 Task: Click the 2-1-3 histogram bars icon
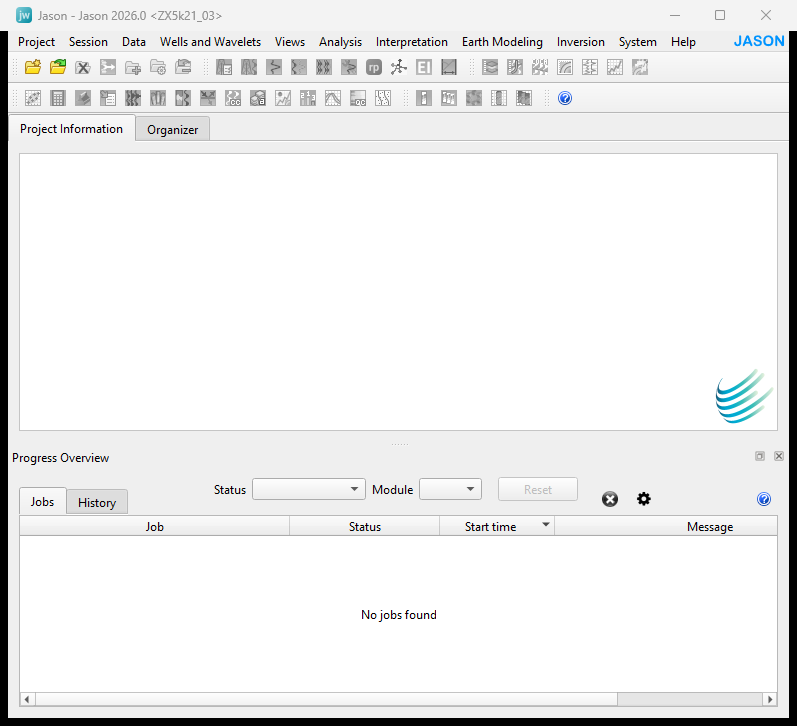308,98
